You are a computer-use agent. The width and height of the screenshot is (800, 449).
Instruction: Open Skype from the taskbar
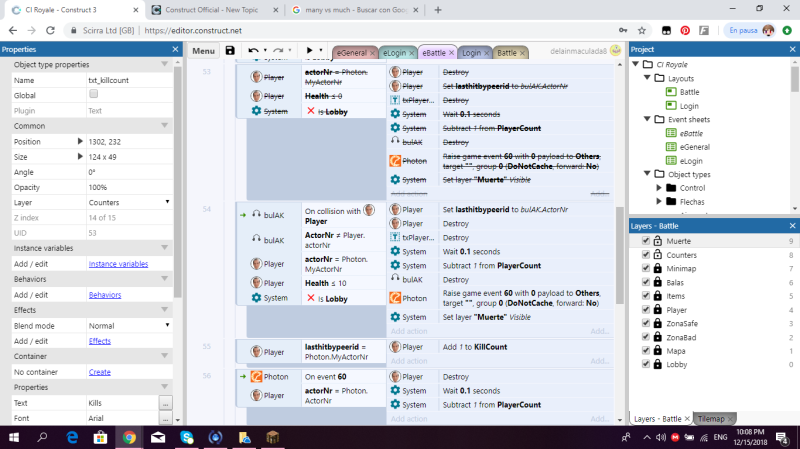click(187, 437)
